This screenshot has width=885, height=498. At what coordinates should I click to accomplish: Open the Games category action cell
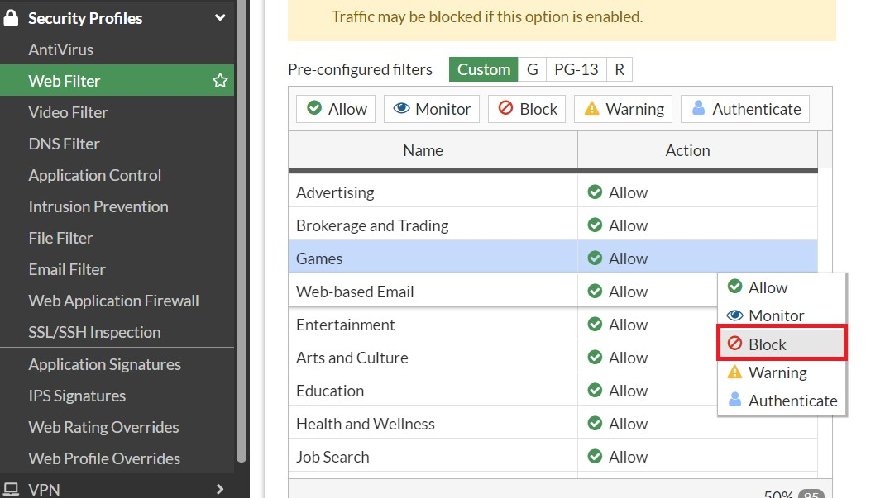tap(696, 258)
